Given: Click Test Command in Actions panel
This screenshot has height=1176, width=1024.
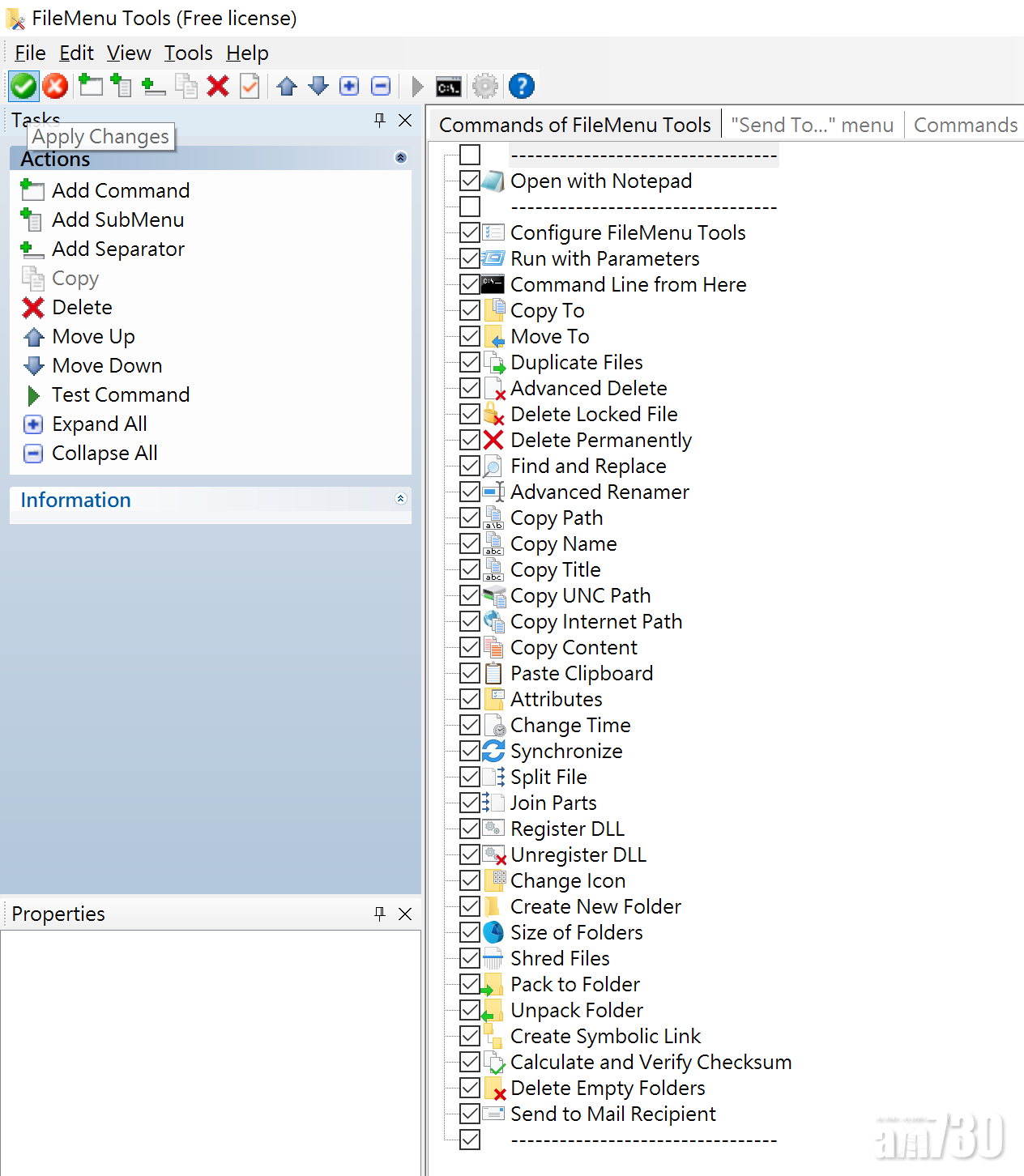Looking at the screenshot, I should [121, 395].
